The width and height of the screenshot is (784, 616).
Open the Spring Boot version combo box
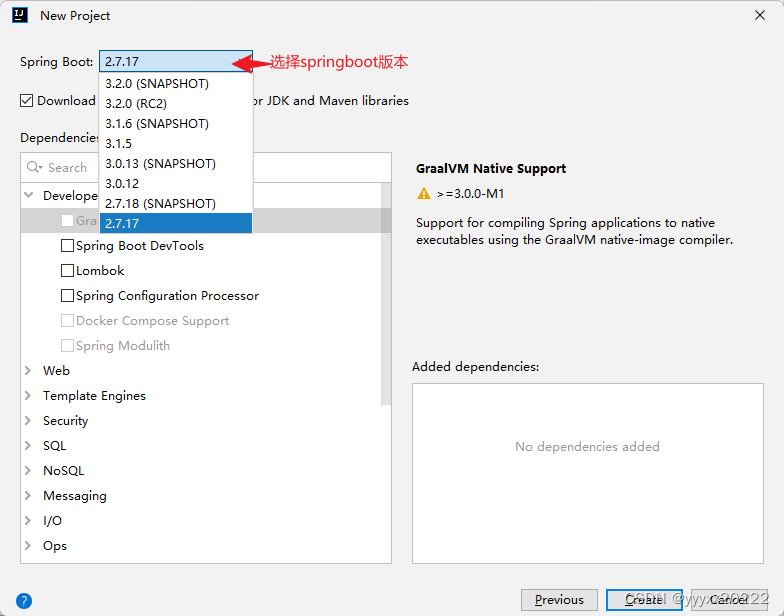click(176, 62)
